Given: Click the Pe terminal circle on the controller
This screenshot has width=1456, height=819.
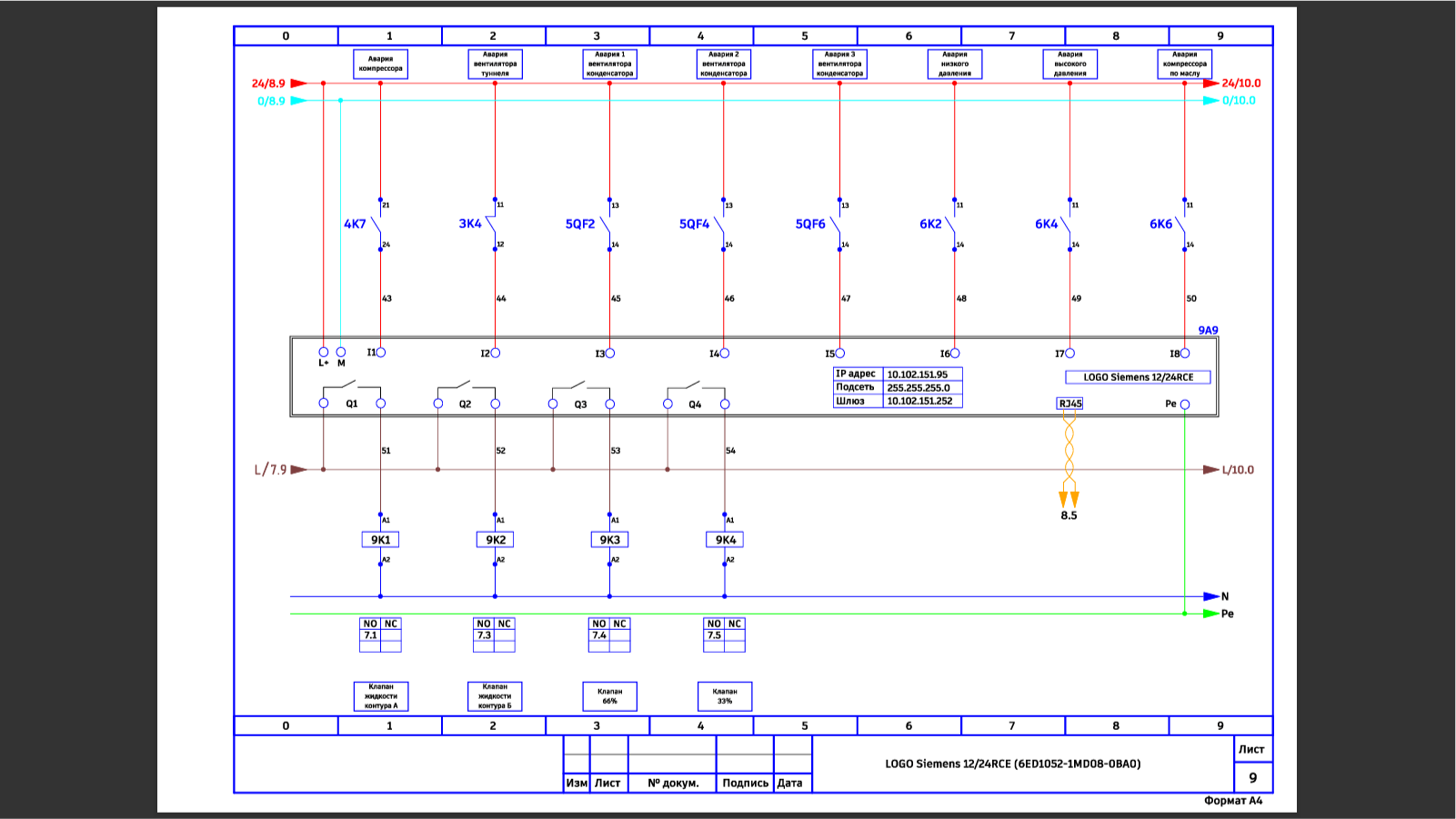Looking at the screenshot, I should (x=1184, y=405).
